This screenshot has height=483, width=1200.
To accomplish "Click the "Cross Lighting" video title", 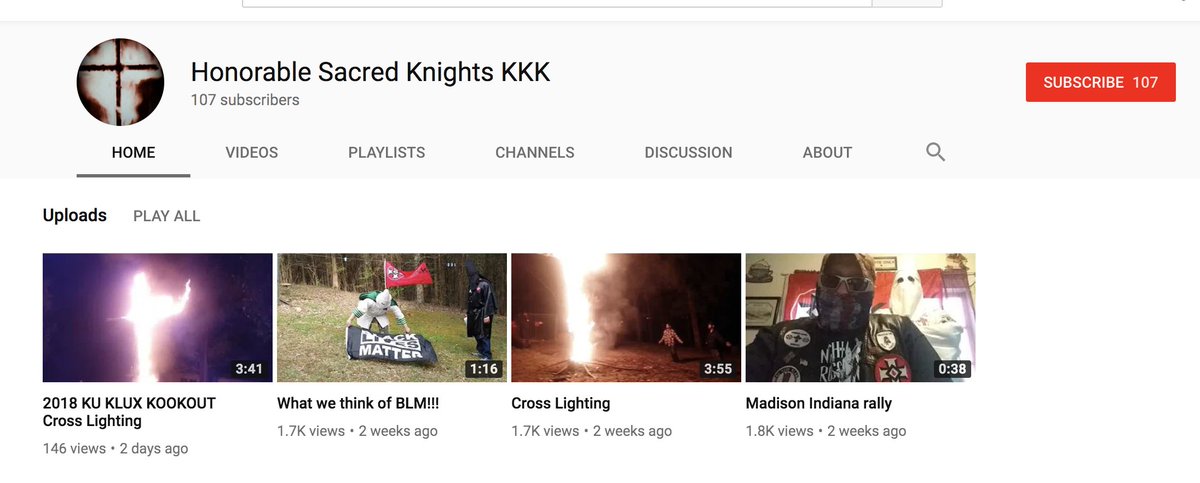I will (x=560, y=404).
